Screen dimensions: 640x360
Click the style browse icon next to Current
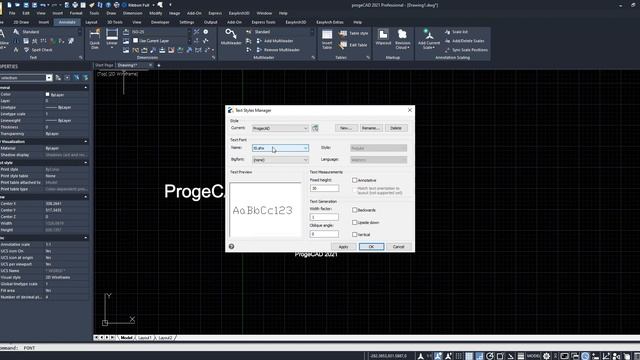(x=315, y=128)
